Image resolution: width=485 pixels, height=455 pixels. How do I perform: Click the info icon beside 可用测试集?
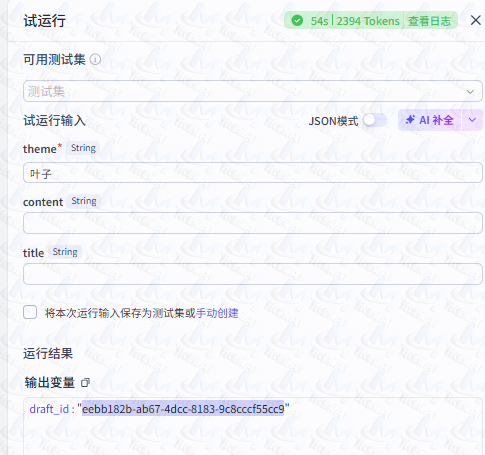pos(95,59)
